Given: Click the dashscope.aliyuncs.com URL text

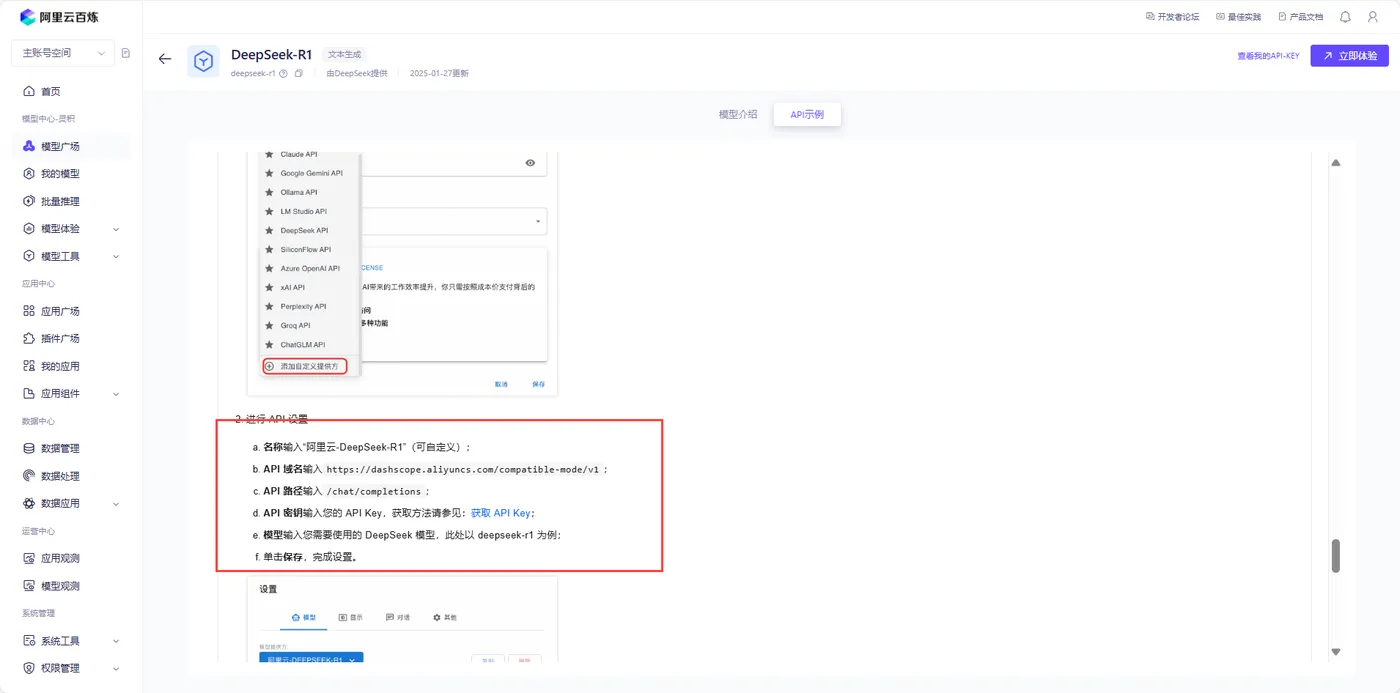Looking at the screenshot, I should (463, 469).
